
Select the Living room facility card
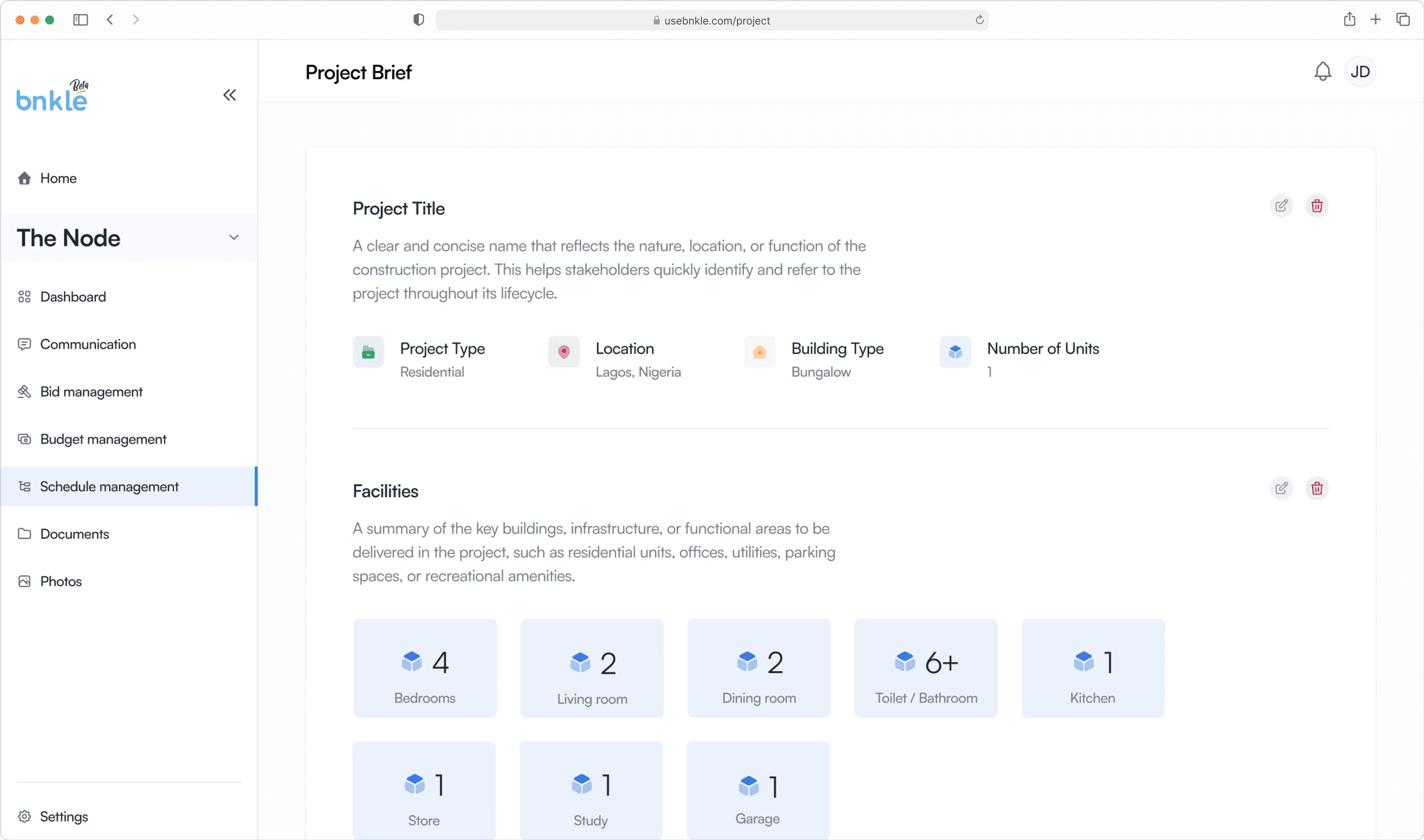[592, 668]
